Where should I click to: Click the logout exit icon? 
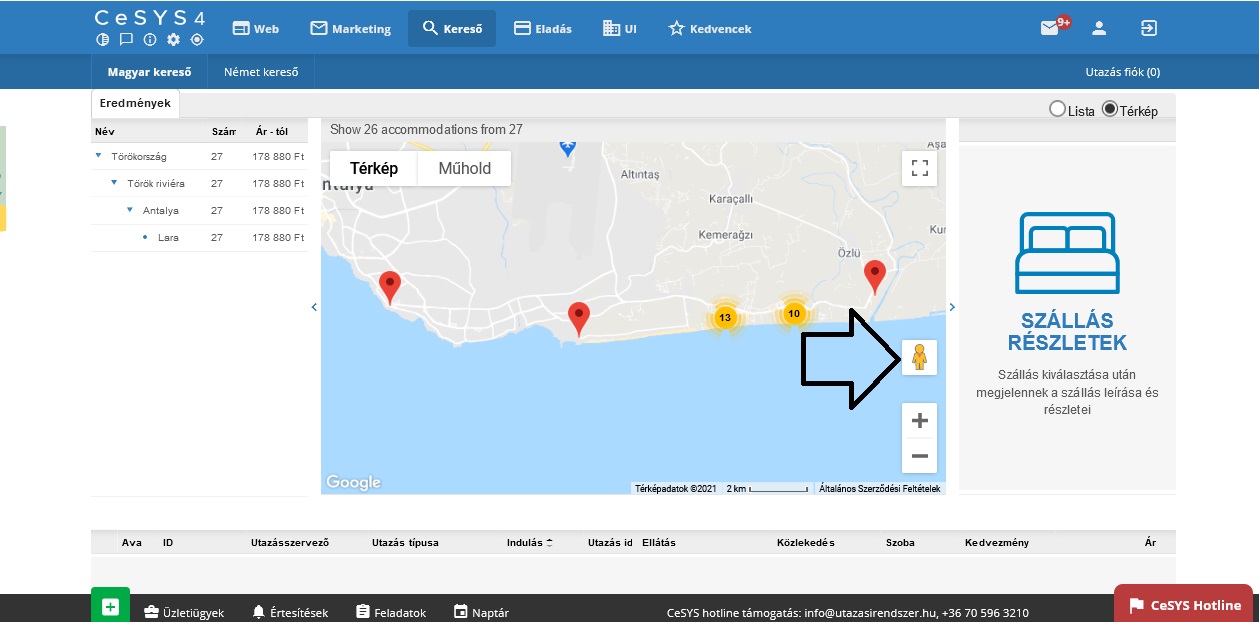[x=1149, y=28]
